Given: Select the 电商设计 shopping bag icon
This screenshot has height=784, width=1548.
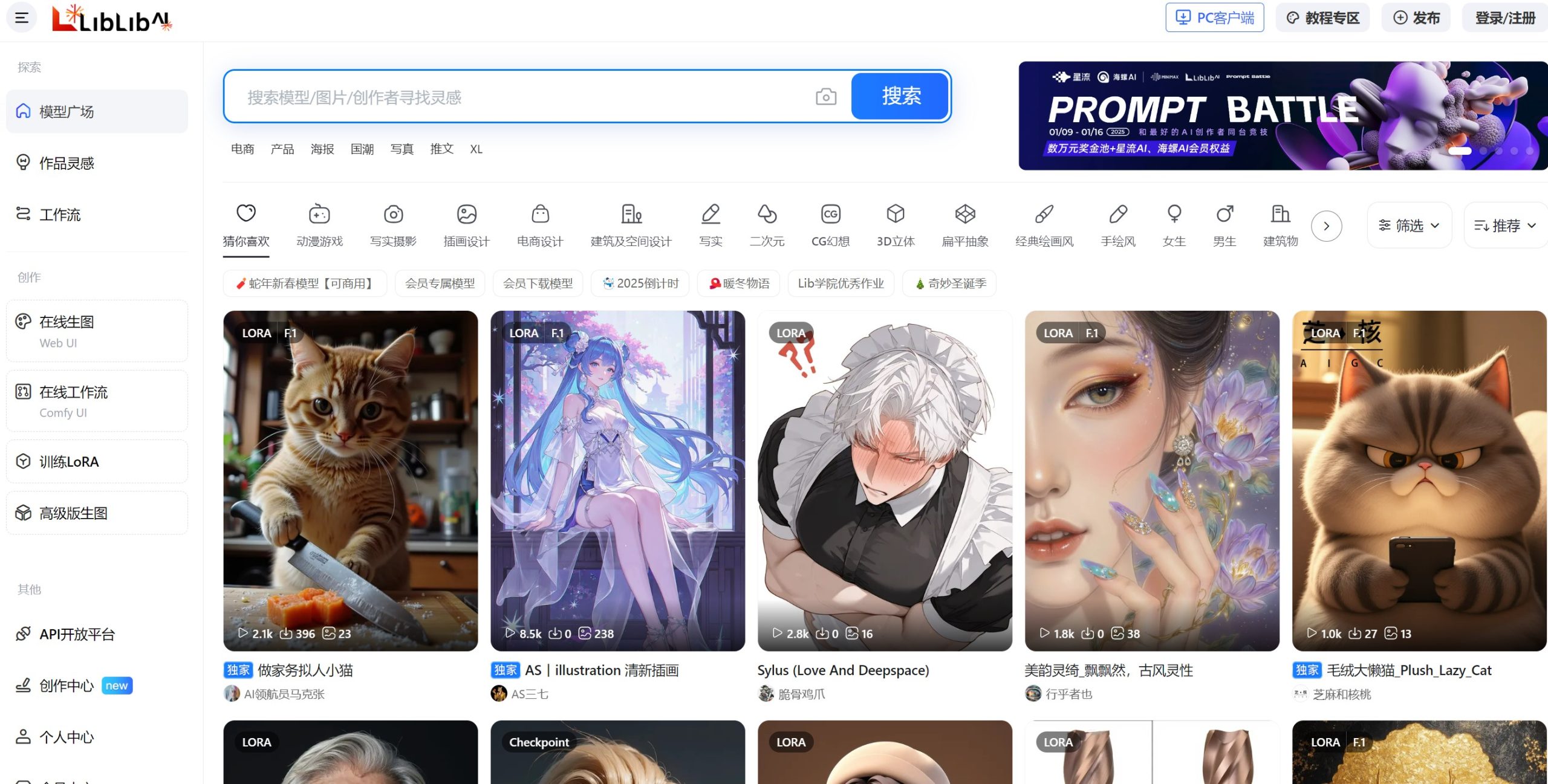Looking at the screenshot, I should click(x=540, y=214).
